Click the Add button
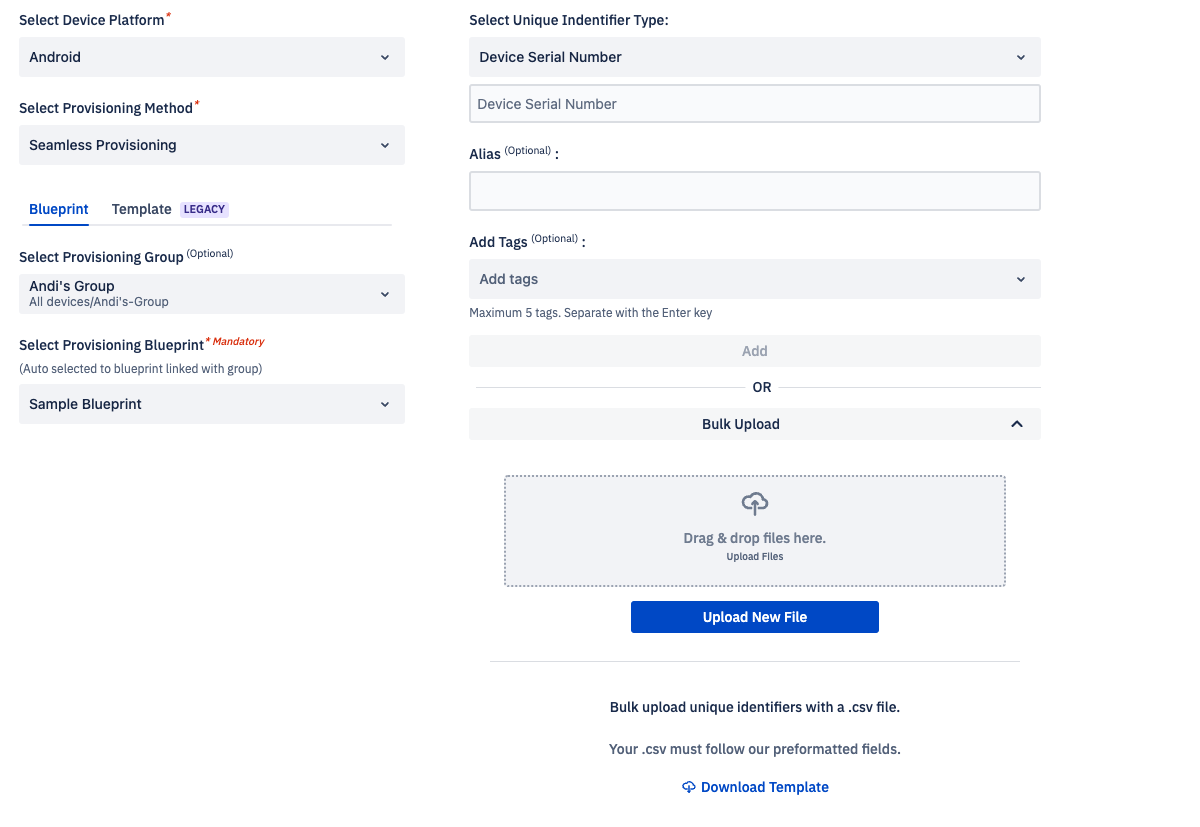 [x=755, y=351]
